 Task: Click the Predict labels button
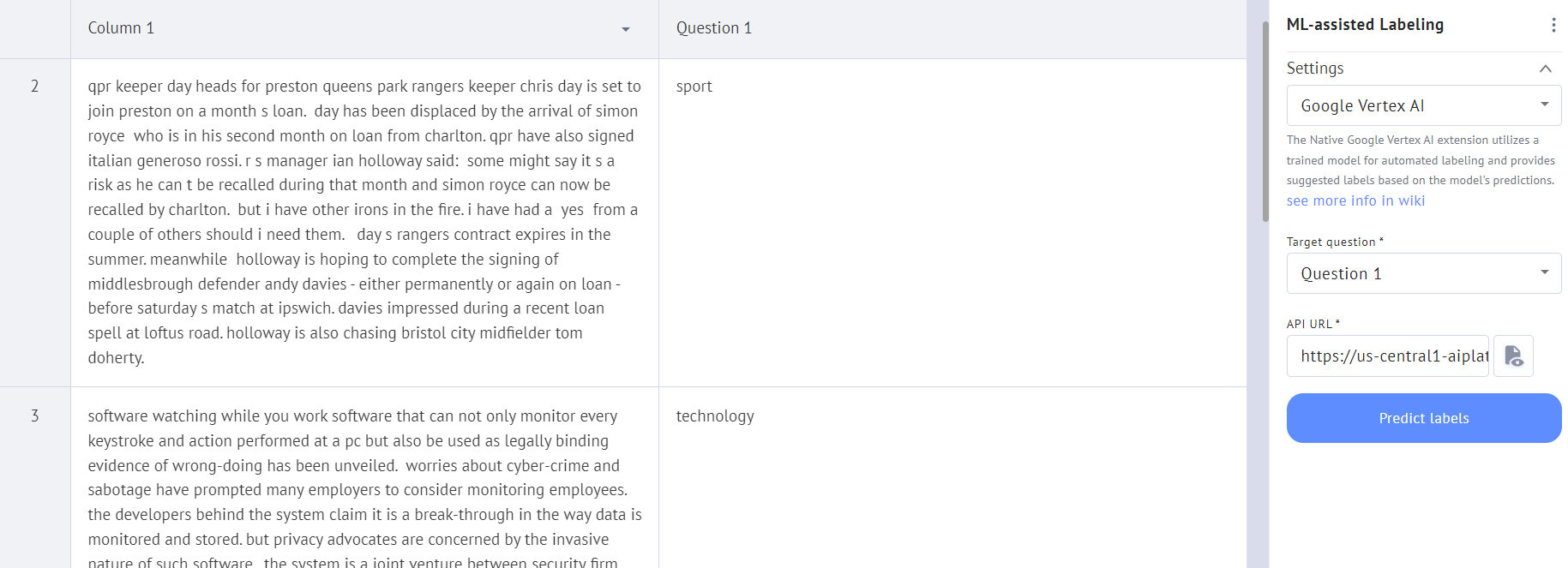1423,418
